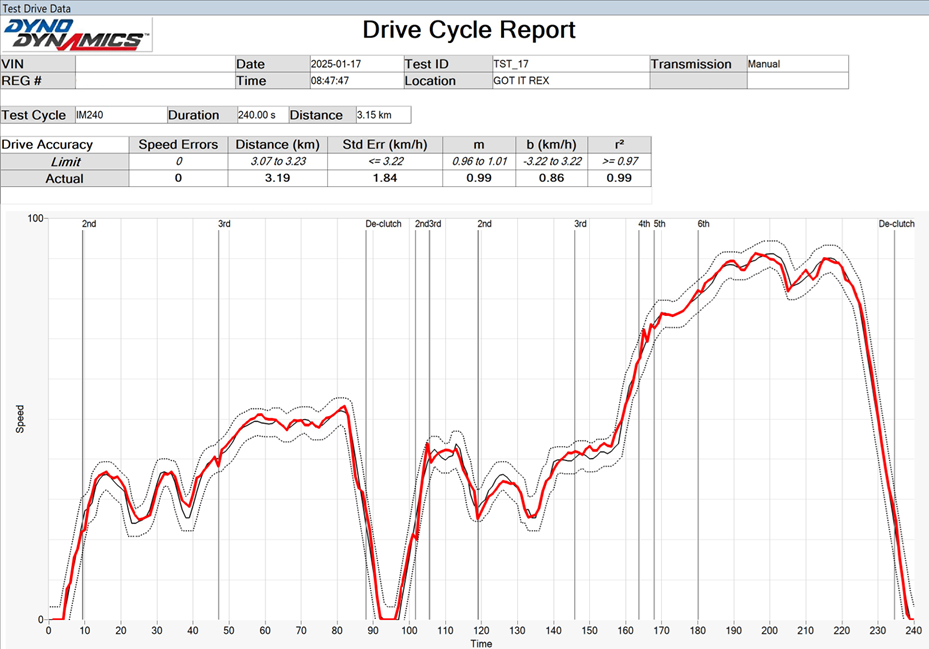
Task: Click the Dyno Dynamics logo
Action: (77, 34)
